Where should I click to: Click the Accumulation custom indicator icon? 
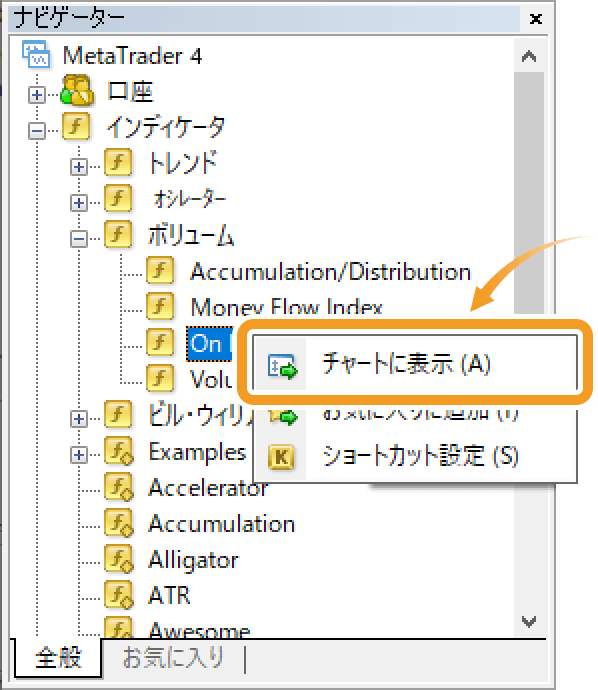(x=119, y=523)
